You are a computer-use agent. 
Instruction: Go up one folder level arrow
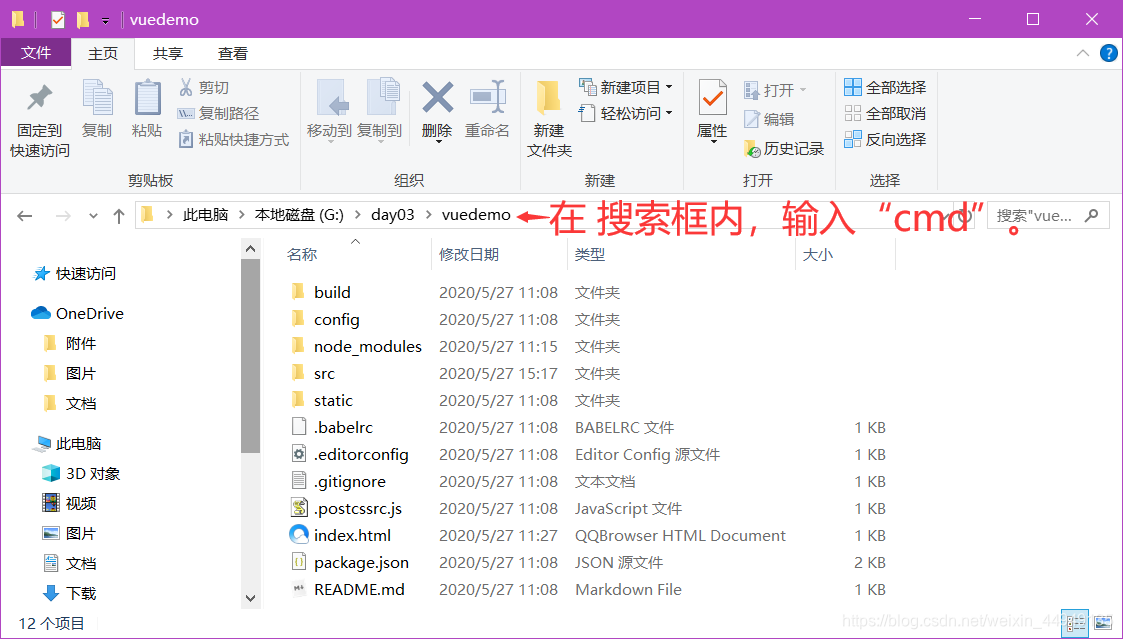click(x=119, y=216)
